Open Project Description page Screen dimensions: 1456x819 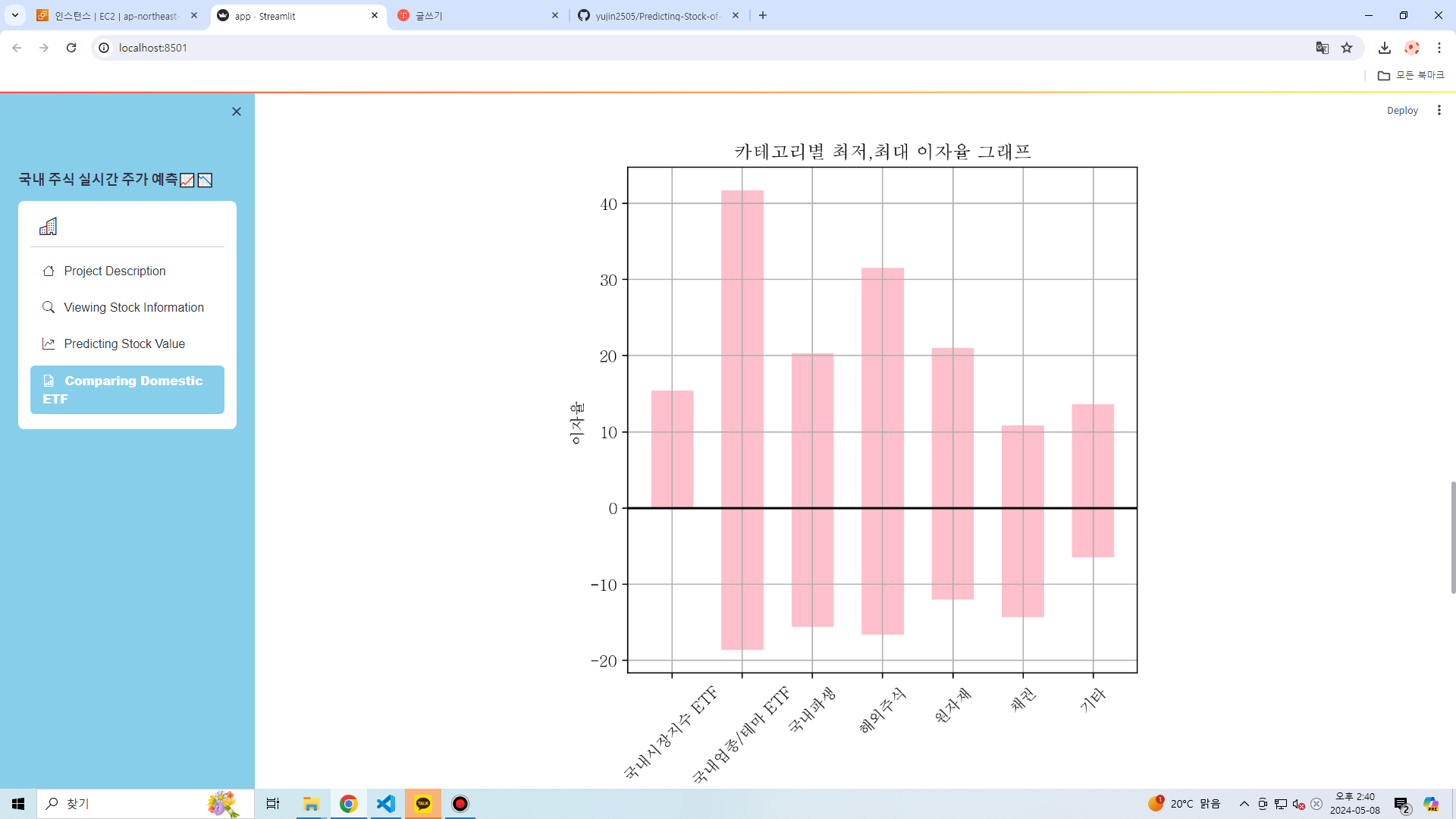(115, 271)
